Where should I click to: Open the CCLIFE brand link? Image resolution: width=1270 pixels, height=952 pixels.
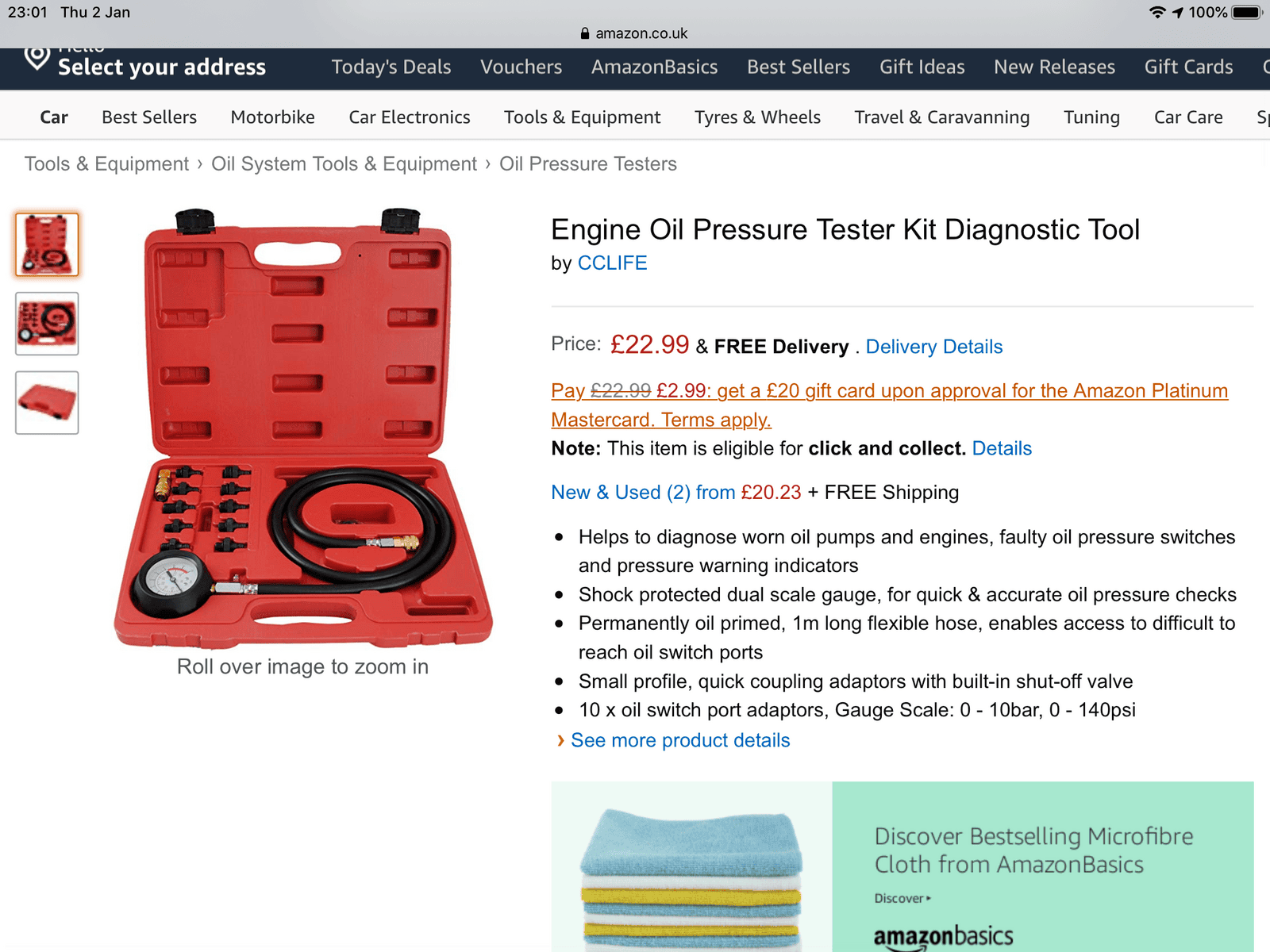(x=612, y=263)
